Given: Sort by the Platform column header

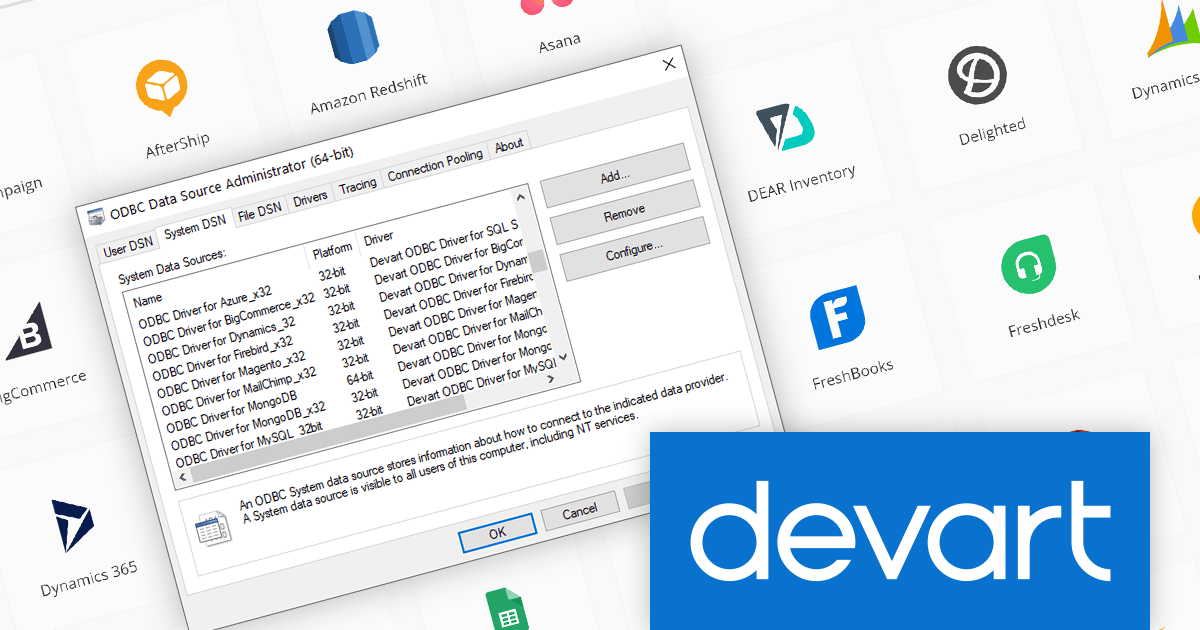Looking at the screenshot, I should coord(332,249).
